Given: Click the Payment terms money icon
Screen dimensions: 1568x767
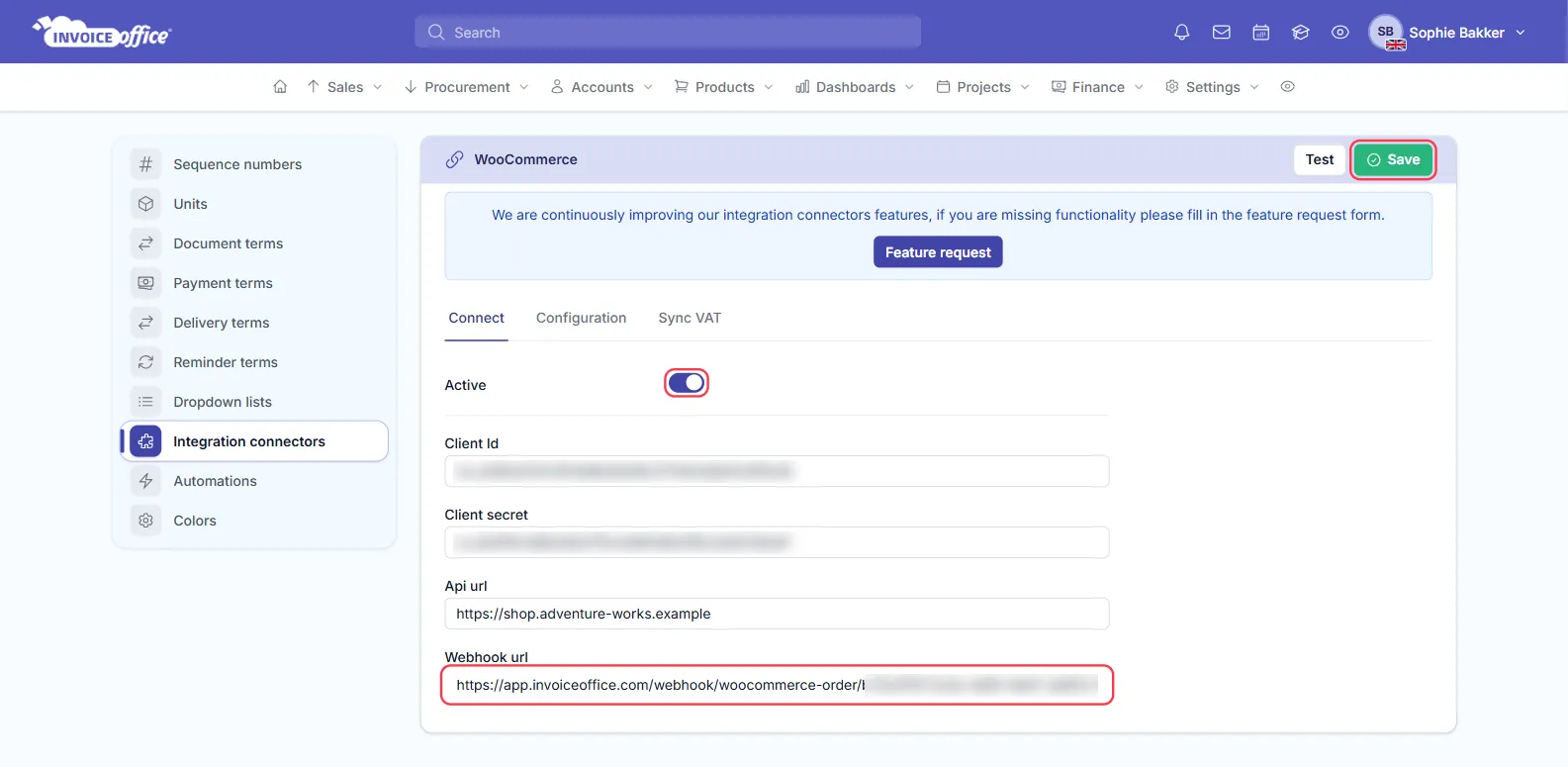Looking at the screenshot, I should [x=145, y=283].
